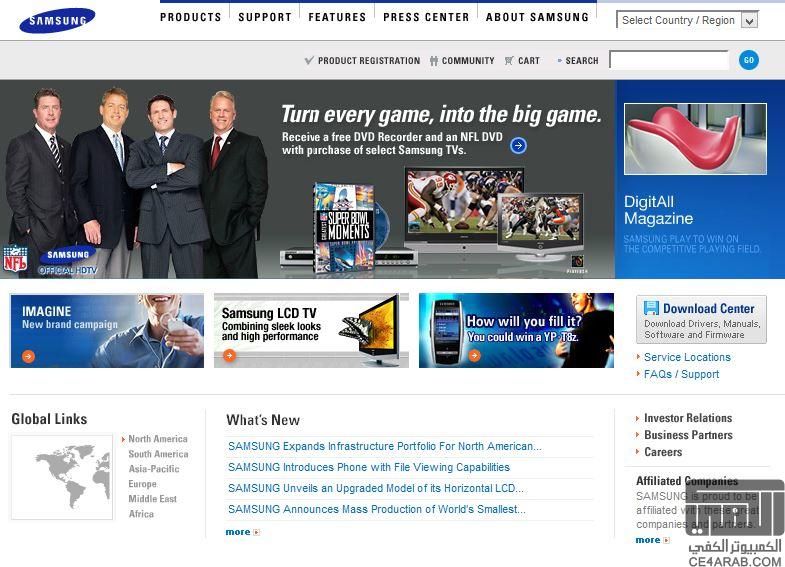Open the Careers link
Image resolution: width=785 pixels, height=567 pixels.
[x=663, y=451]
